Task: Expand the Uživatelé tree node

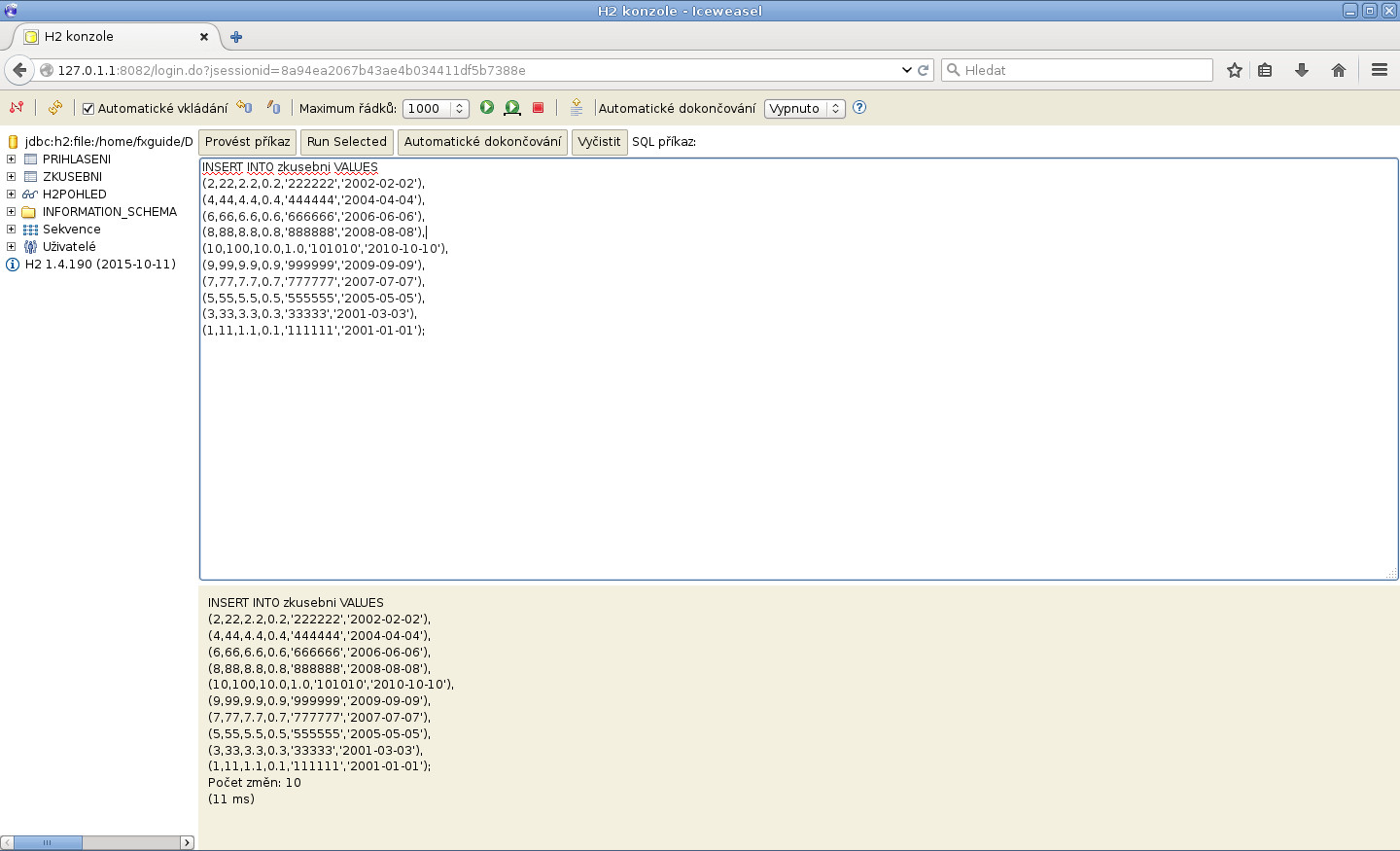Action: [12, 247]
